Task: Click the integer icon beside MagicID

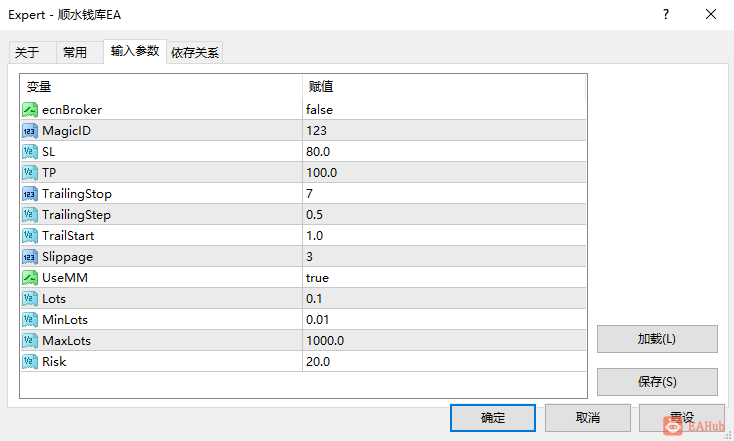Action: point(30,131)
